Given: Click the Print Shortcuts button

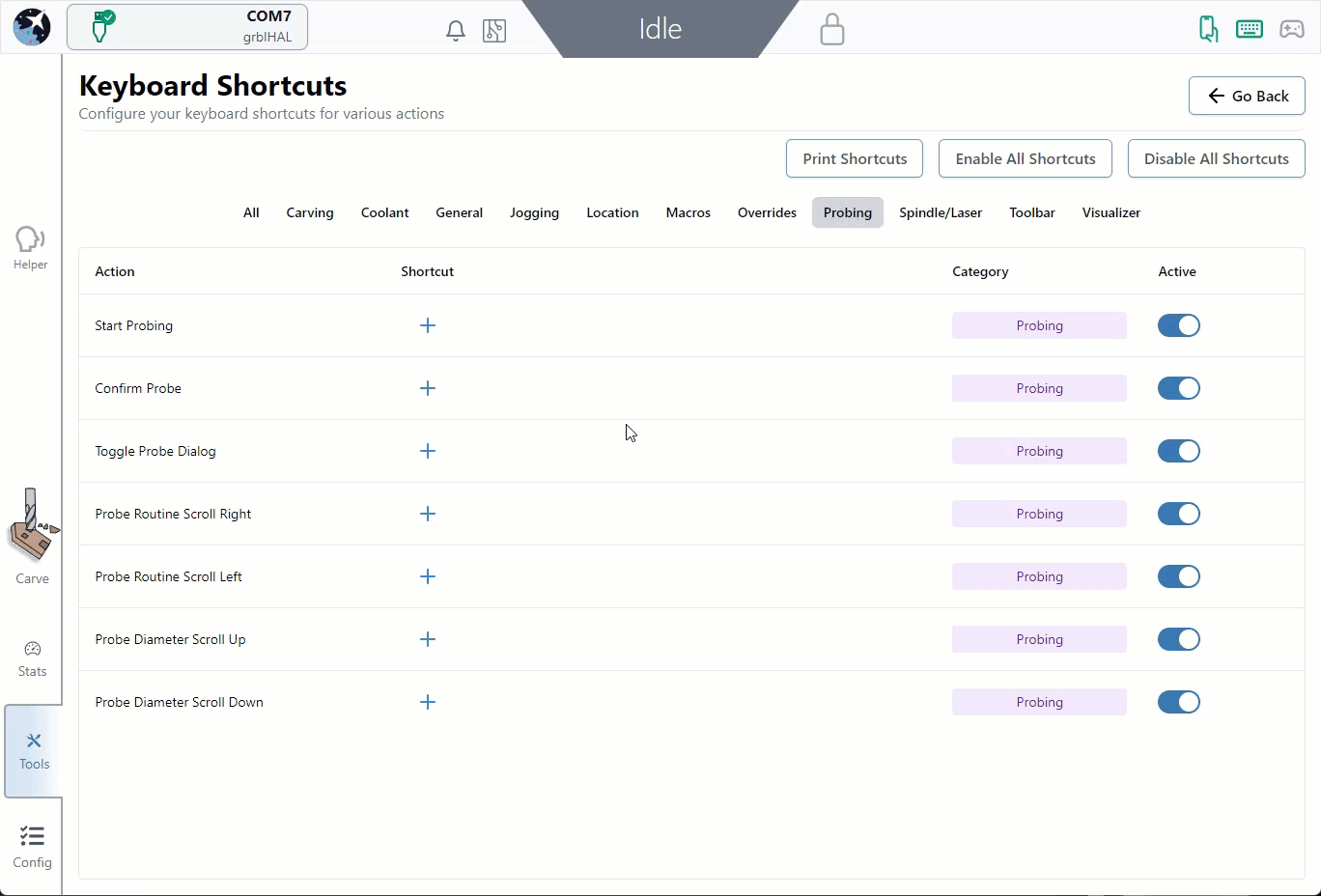Looking at the screenshot, I should [x=854, y=158].
